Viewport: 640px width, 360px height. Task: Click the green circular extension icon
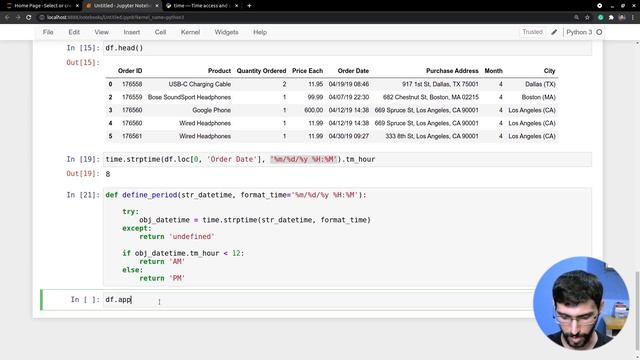coord(600,18)
